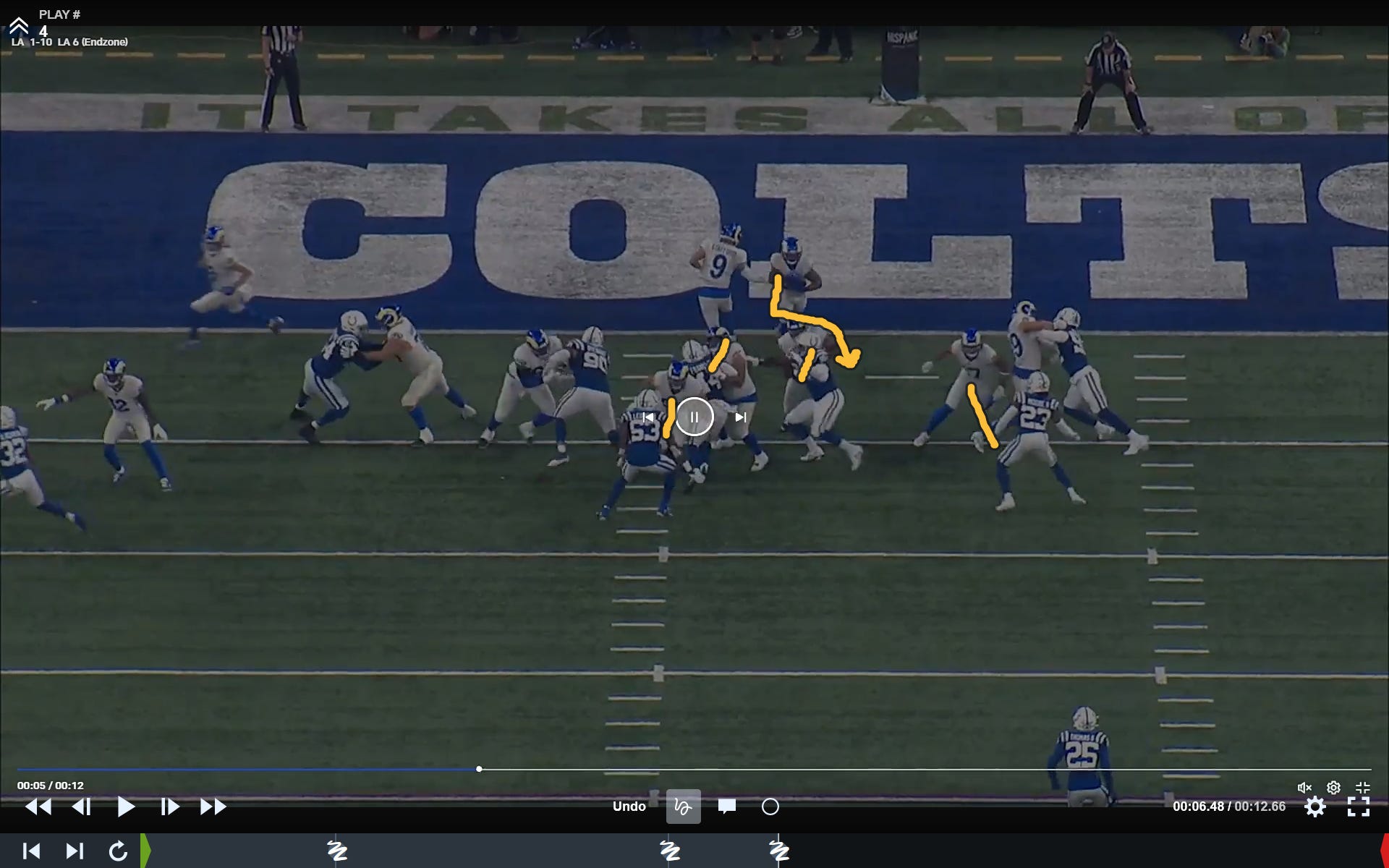Collapse the play info with double-chevron icon
The width and height of the screenshot is (1389, 868).
point(19,26)
